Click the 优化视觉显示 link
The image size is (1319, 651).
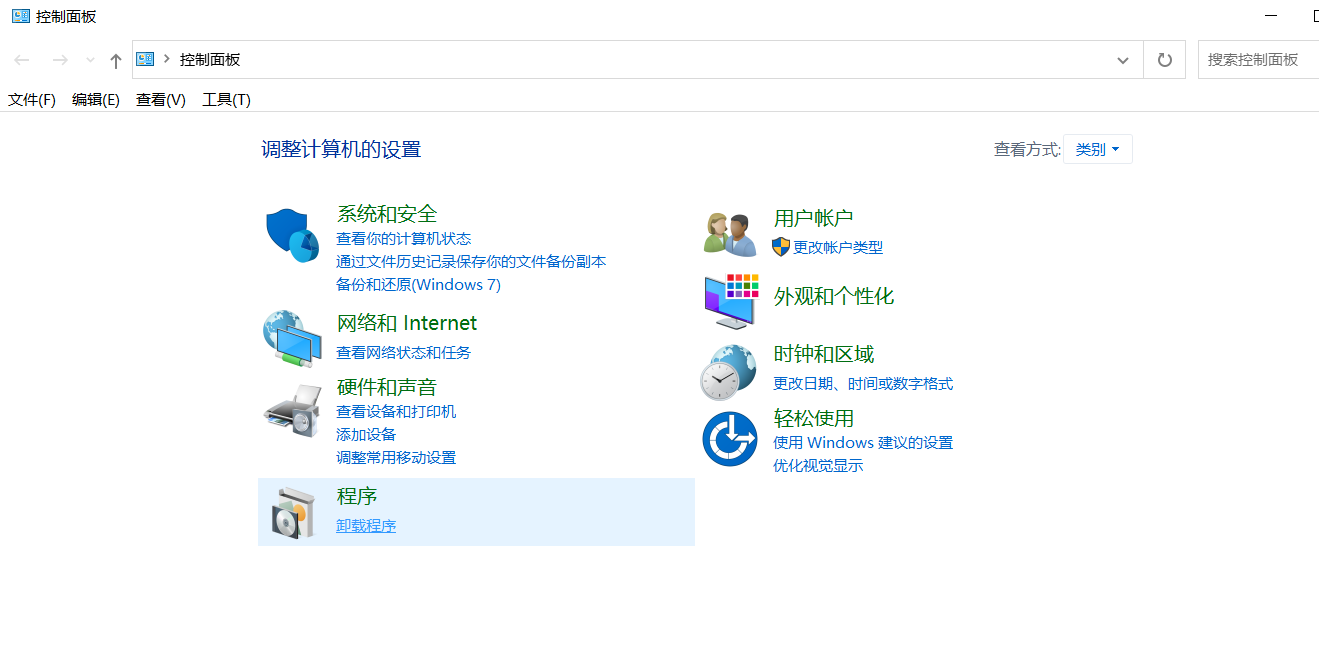[x=818, y=465]
